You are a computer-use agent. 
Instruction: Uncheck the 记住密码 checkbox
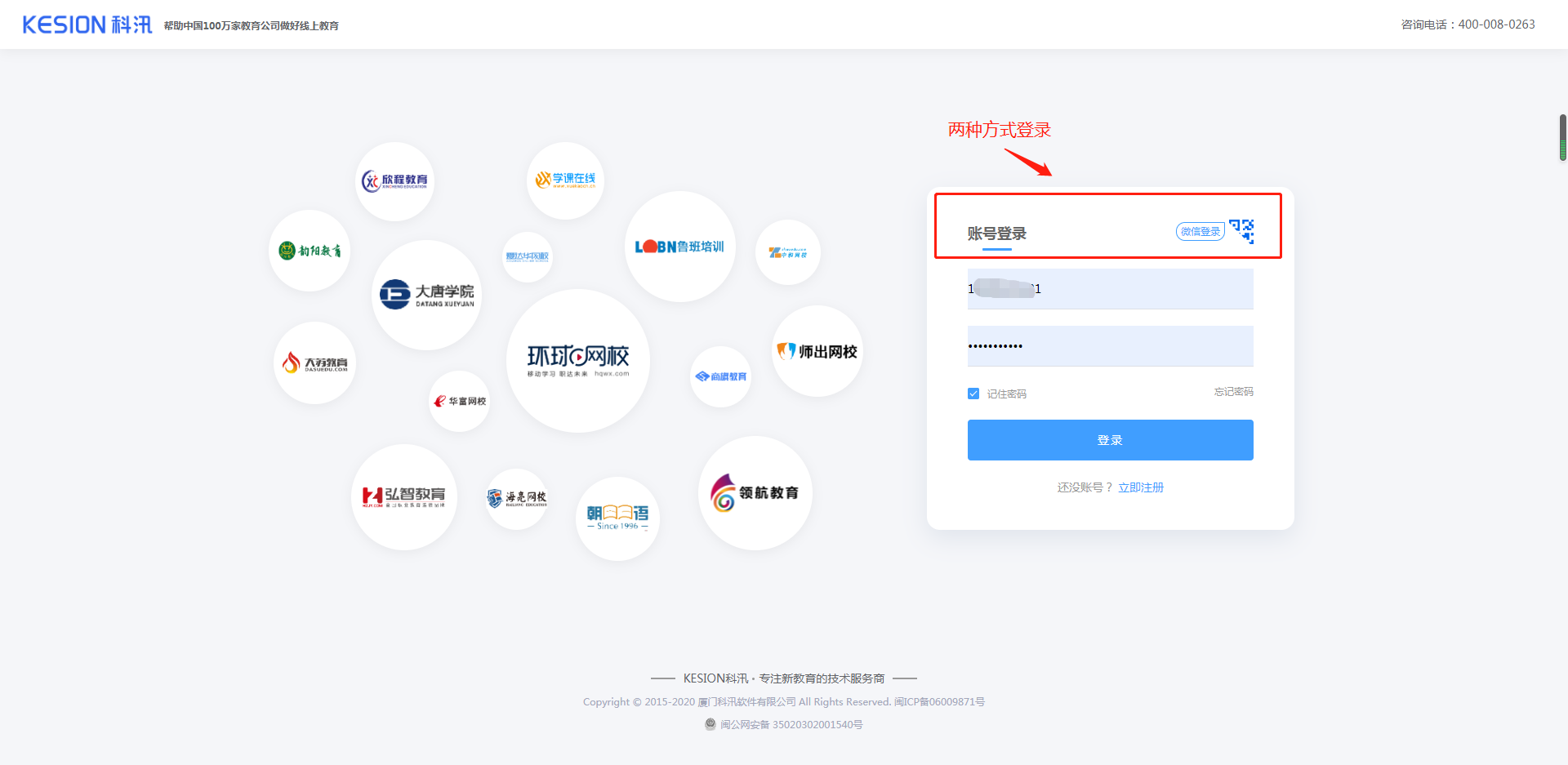973,394
